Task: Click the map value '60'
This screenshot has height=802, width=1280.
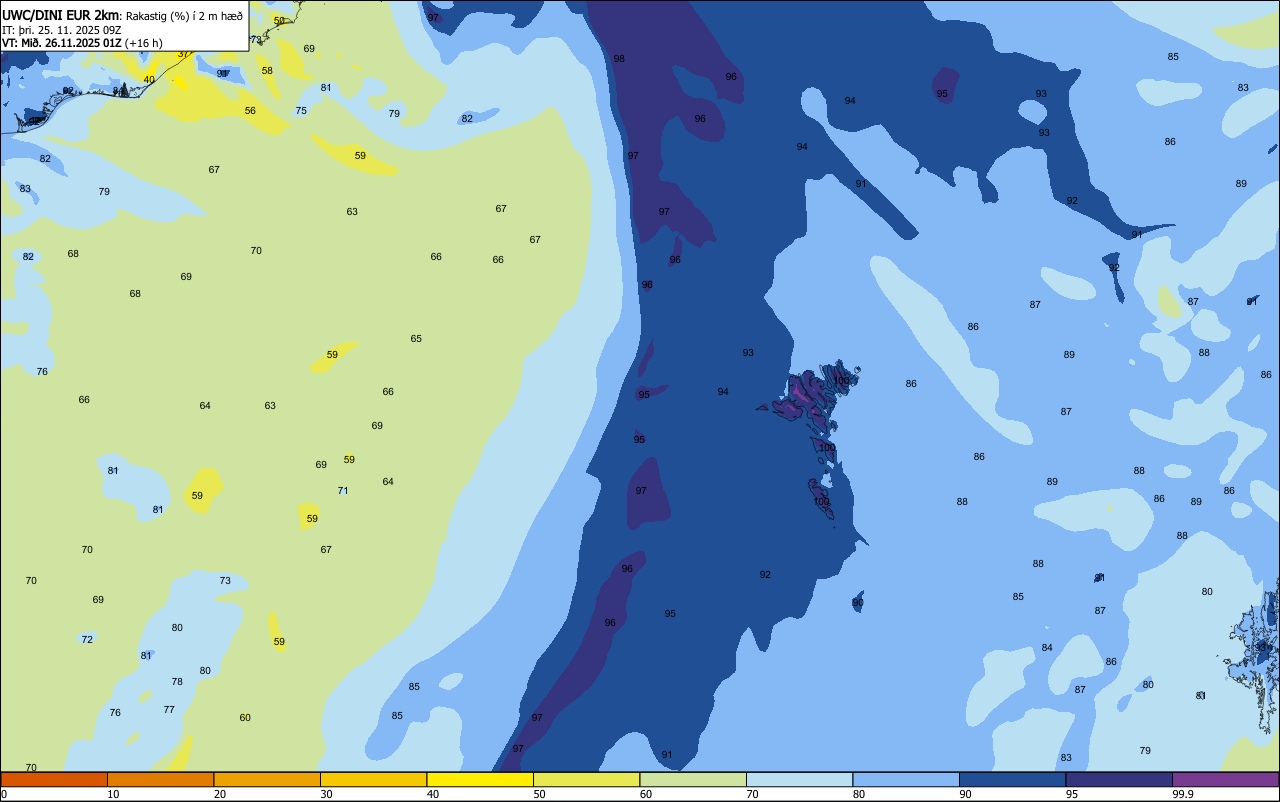Action: click(x=245, y=718)
